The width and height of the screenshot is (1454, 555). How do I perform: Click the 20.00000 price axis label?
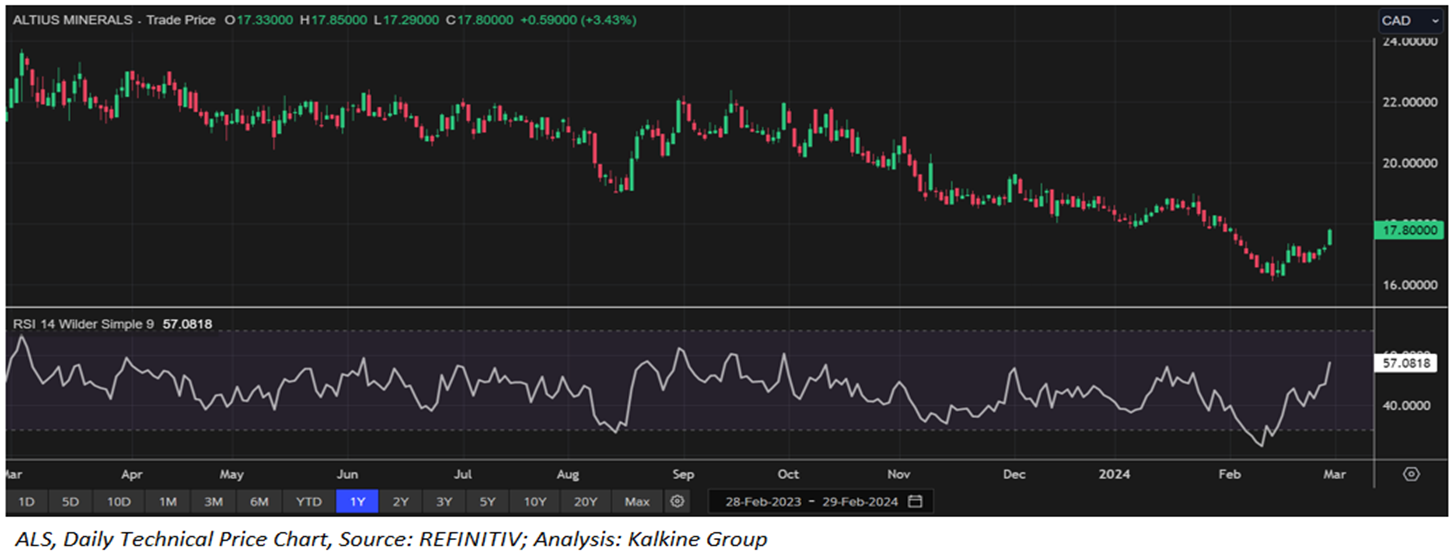pos(1411,163)
